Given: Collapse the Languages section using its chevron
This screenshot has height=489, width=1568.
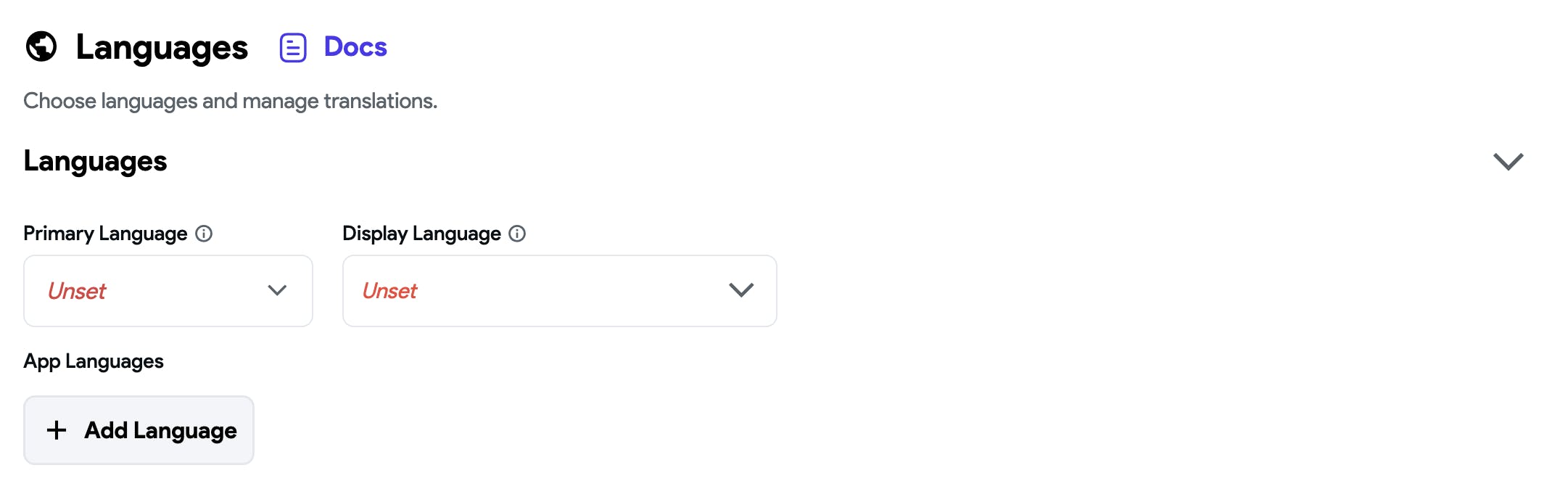Looking at the screenshot, I should pyautogui.click(x=1508, y=161).
